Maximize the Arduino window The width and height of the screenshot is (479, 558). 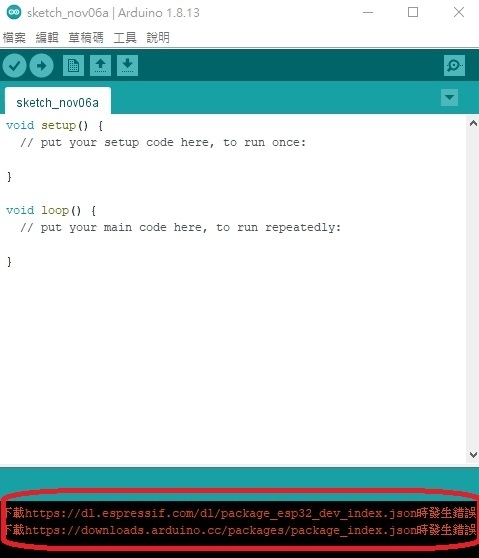pos(413,12)
